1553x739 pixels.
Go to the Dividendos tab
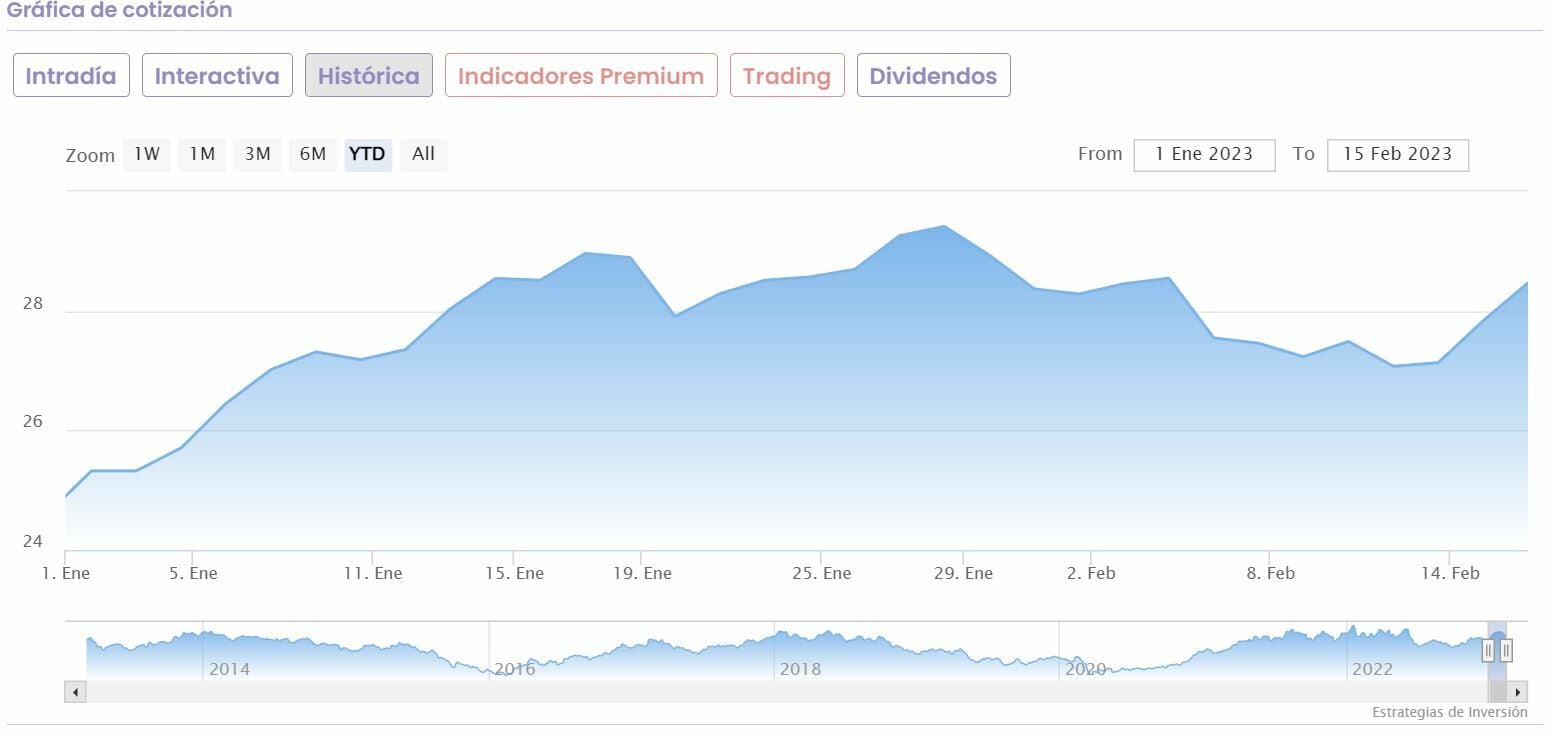click(x=933, y=76)
